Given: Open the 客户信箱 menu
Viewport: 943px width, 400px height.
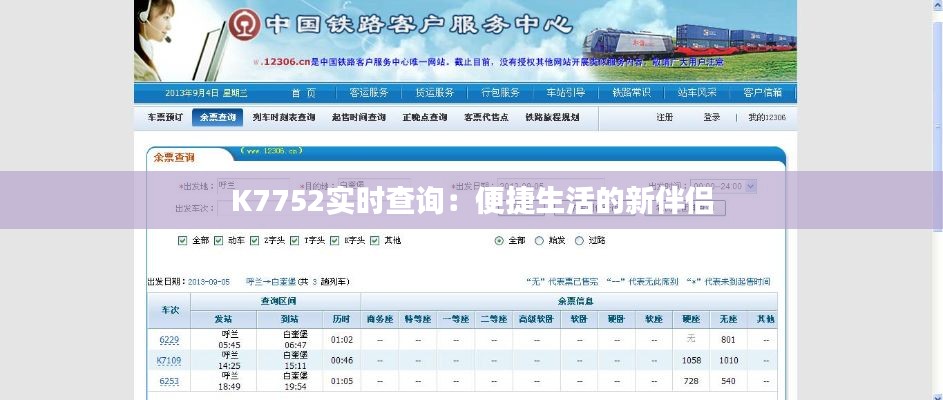Looking at the screenshot, I should click(x=763, y=93).
